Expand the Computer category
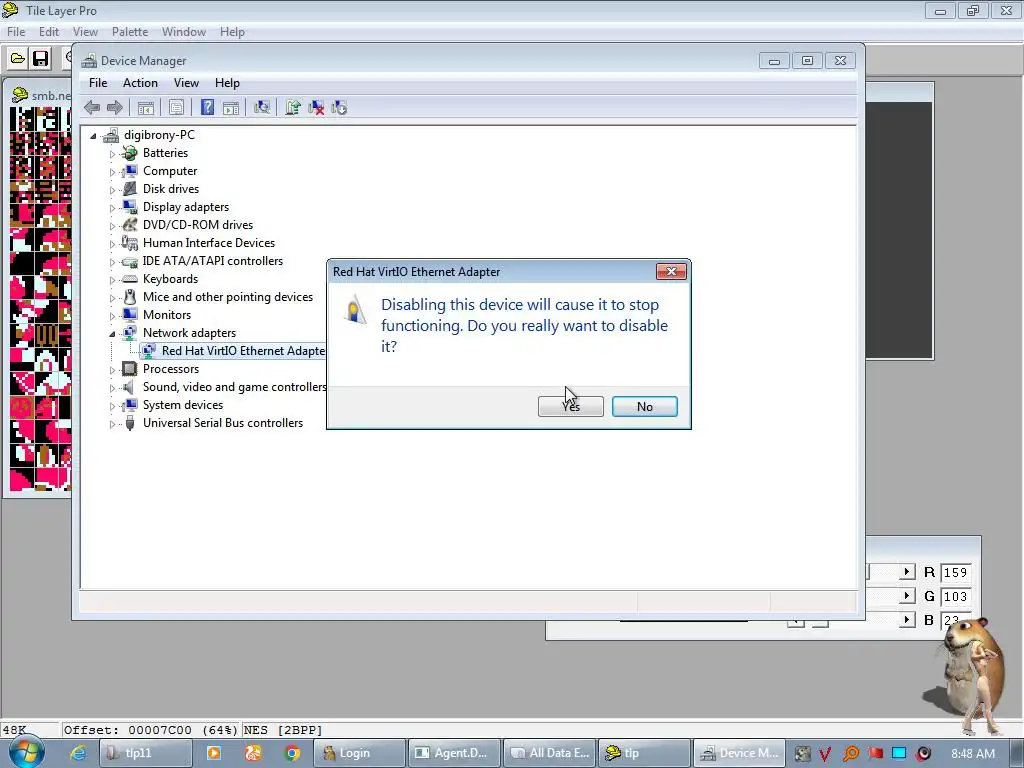 112,172
